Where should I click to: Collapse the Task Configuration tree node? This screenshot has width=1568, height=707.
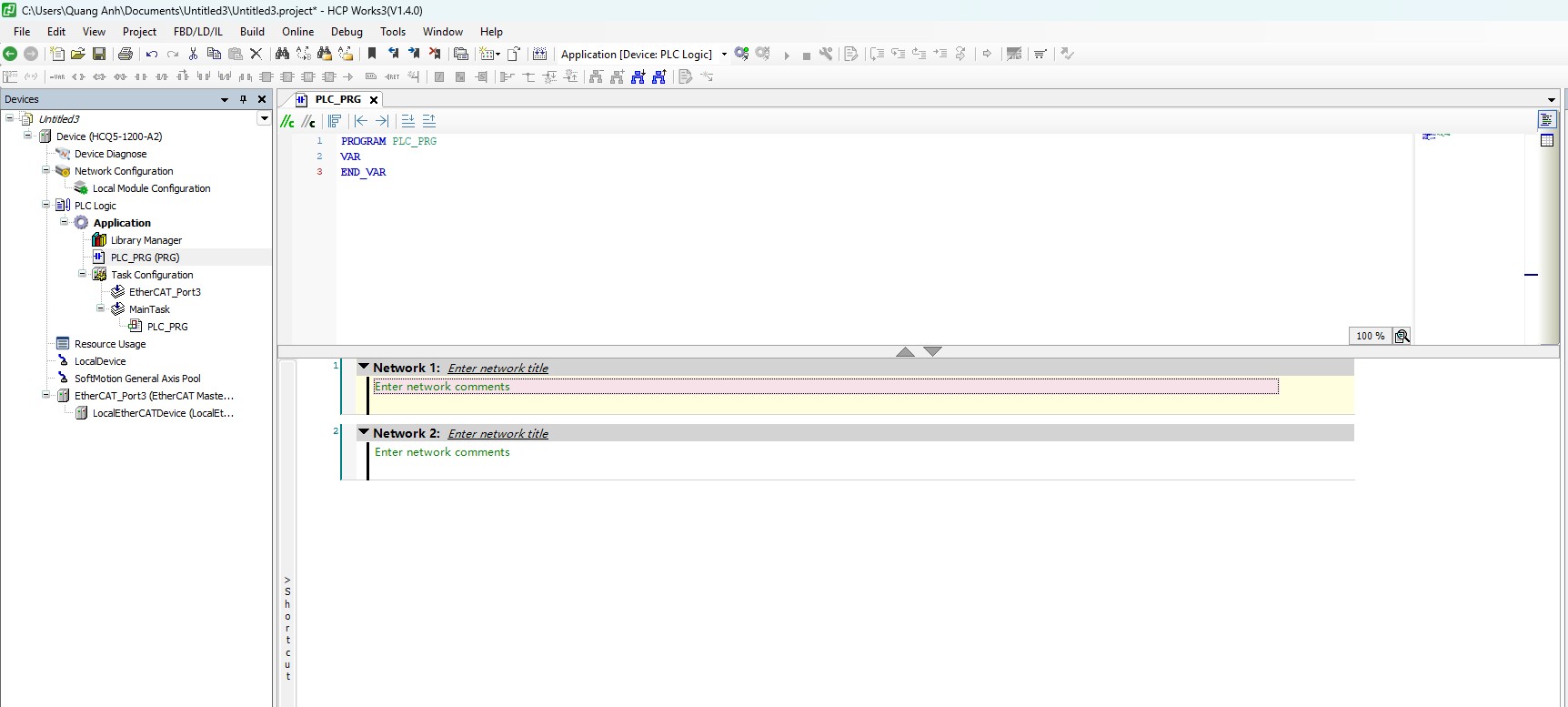click(x=83, y=274)
